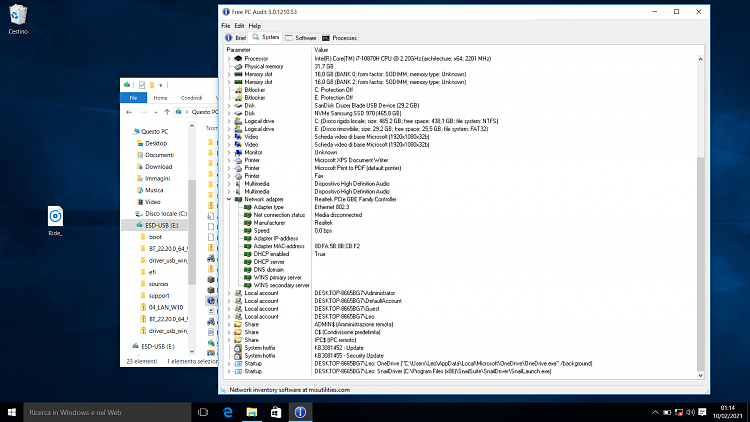Open Task View from the taskbar
The height and width of the screenshot is (422, 750).
point(203,412)
